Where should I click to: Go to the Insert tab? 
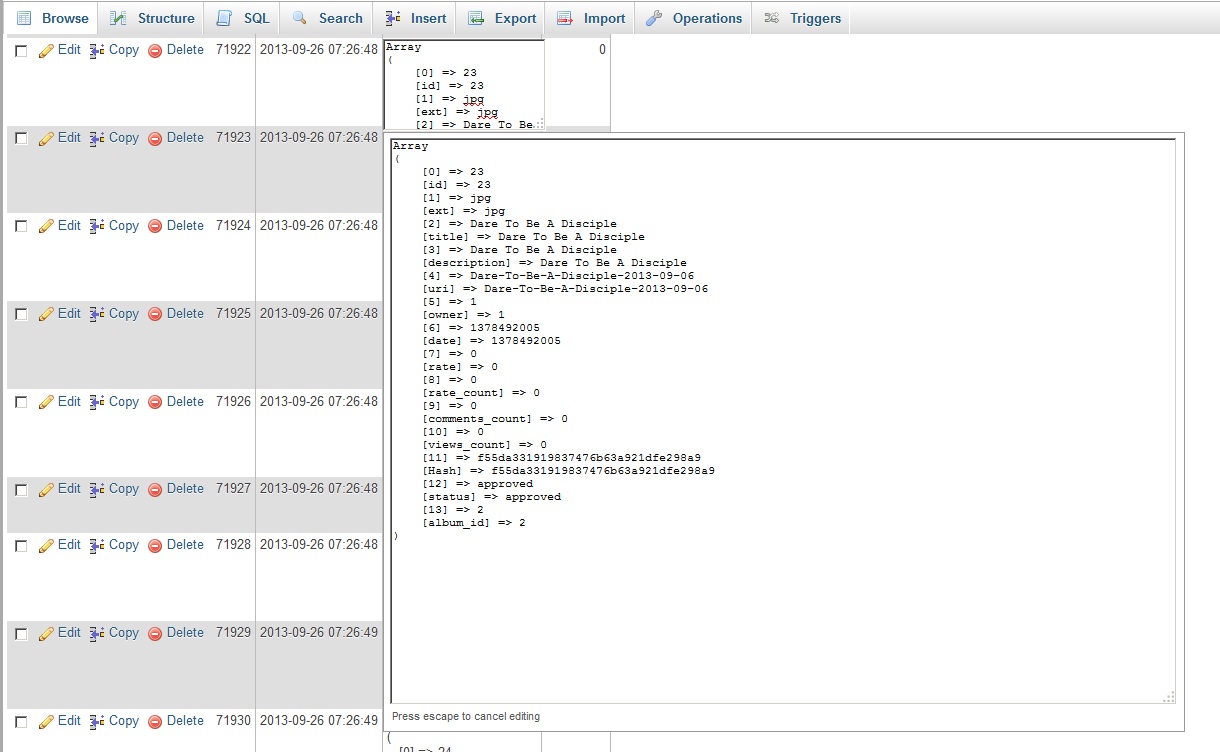(x=416, y=18)
